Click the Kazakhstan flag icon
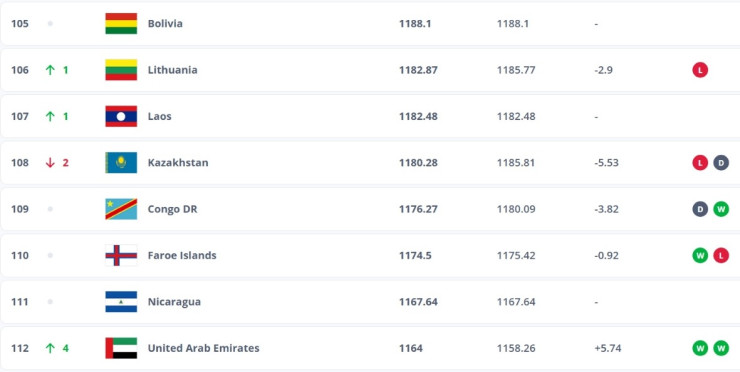 tap(121, 162)
